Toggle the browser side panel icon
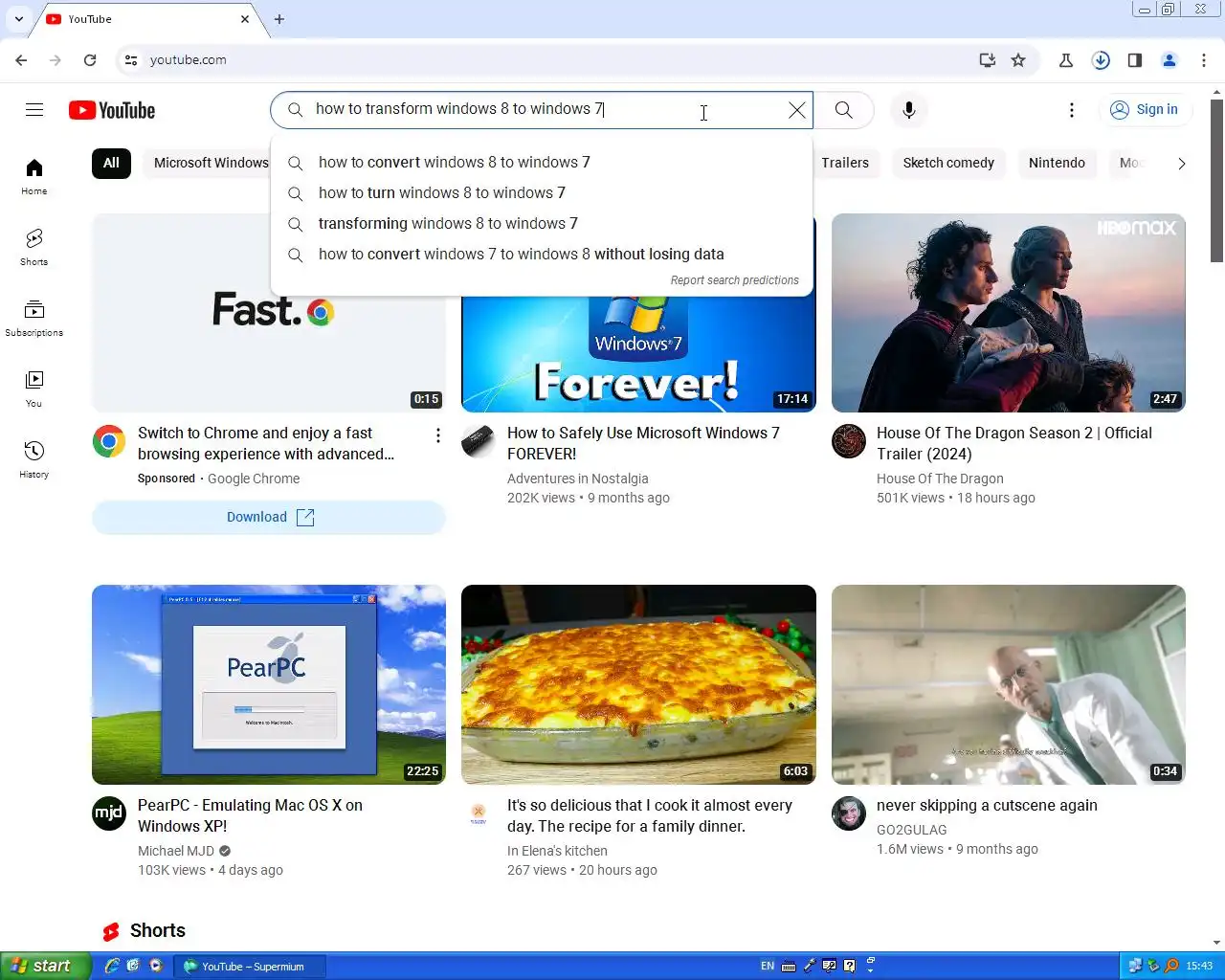The width and height of the screenshot is (1225, 980). (x=1135, y=60)
